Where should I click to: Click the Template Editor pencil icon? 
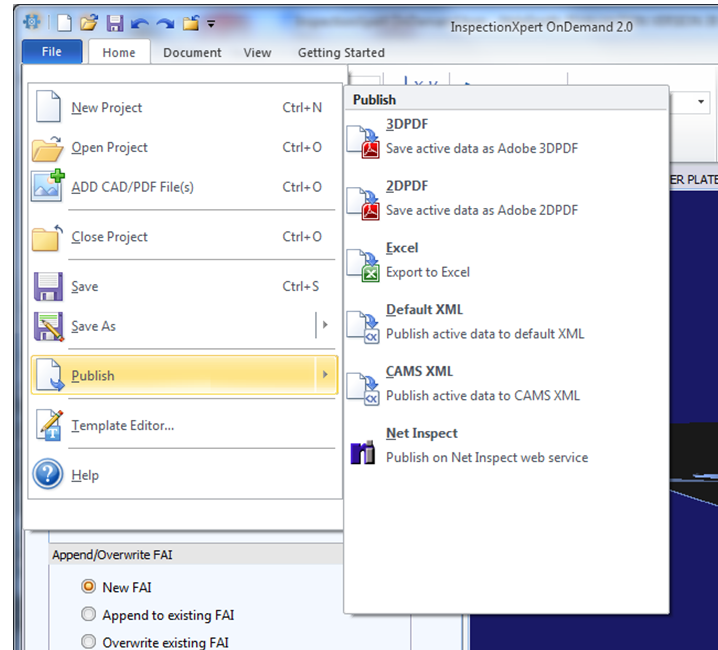pos(49,425)
